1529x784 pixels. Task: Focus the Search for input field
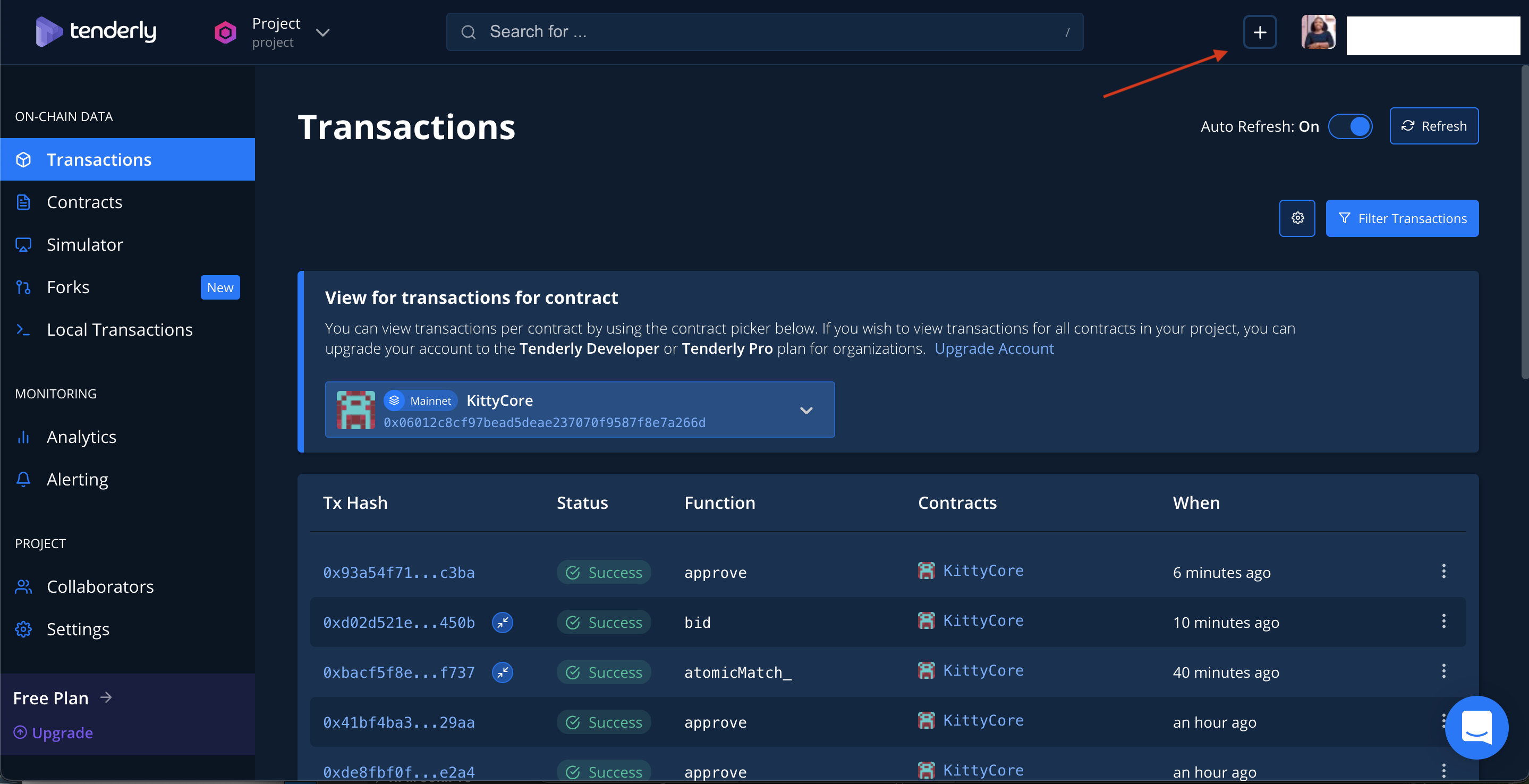pos(764,32)
